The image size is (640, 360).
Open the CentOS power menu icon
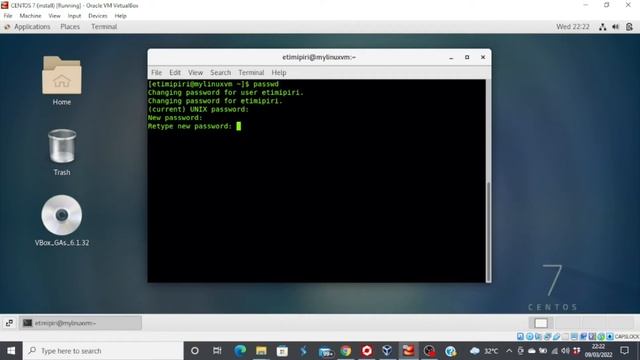(629, 27)
